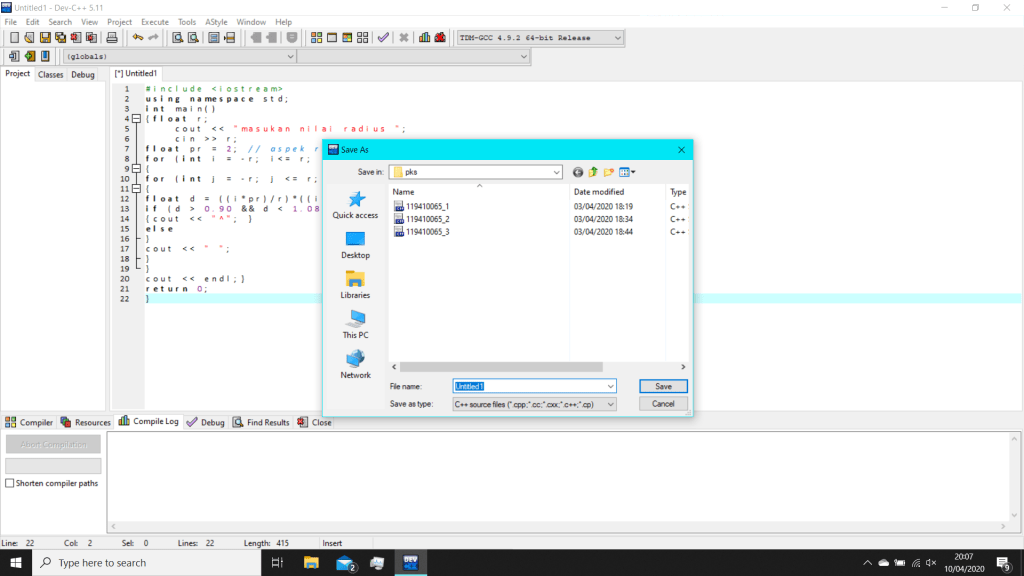This screenshot has width=1024, height=576.
Task: Select This PC in the places sidebar
Action: tap(355, 323)
